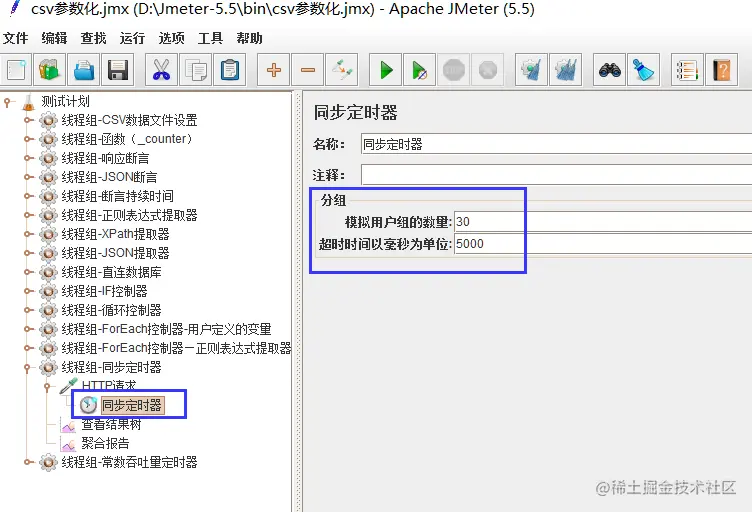The image size is (752, 512).
Task: Select 线程组-直连数据库 in tree
Action: [x=111, y=272]
